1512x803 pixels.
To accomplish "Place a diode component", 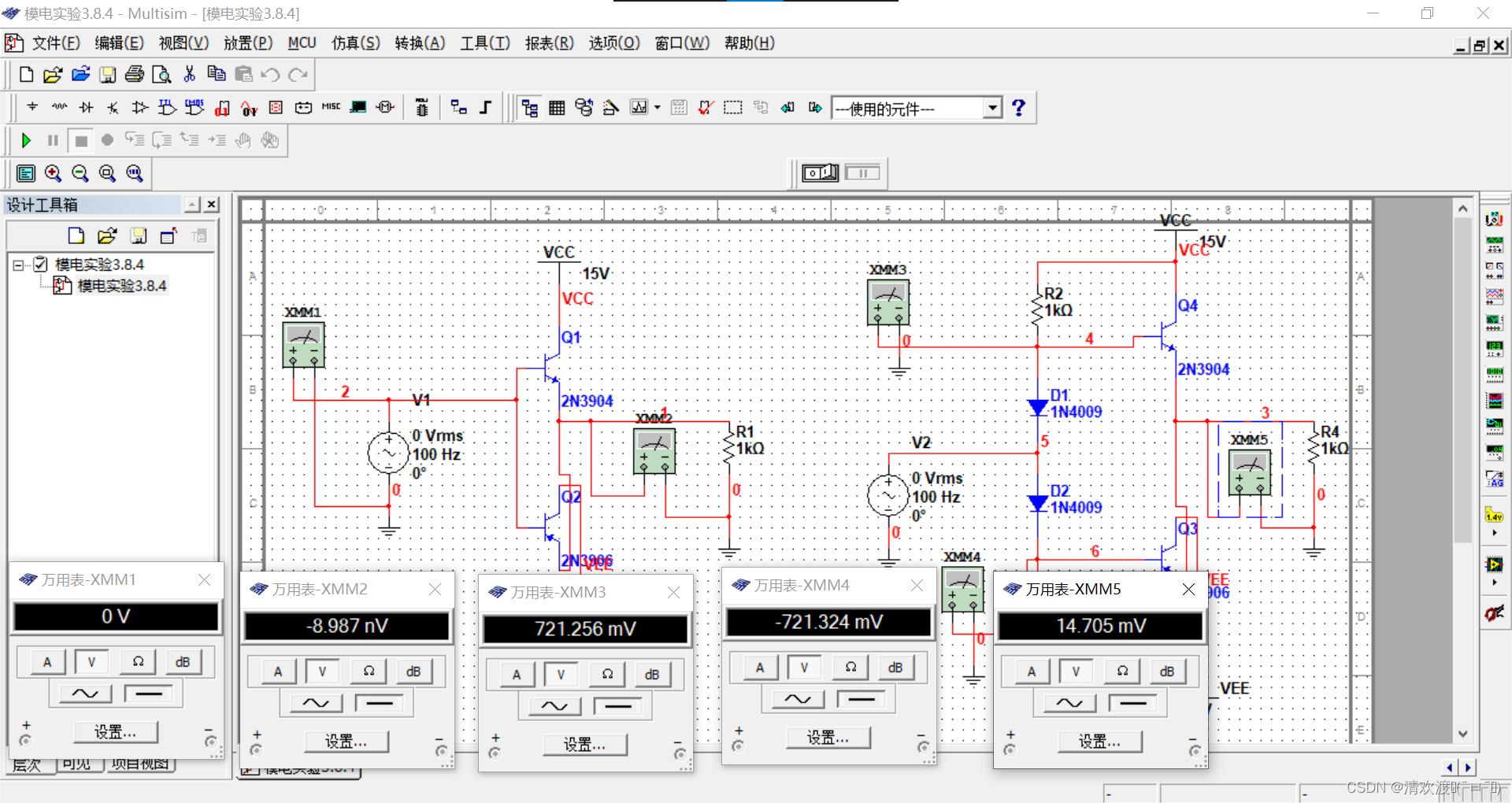I will pos(86,107).
